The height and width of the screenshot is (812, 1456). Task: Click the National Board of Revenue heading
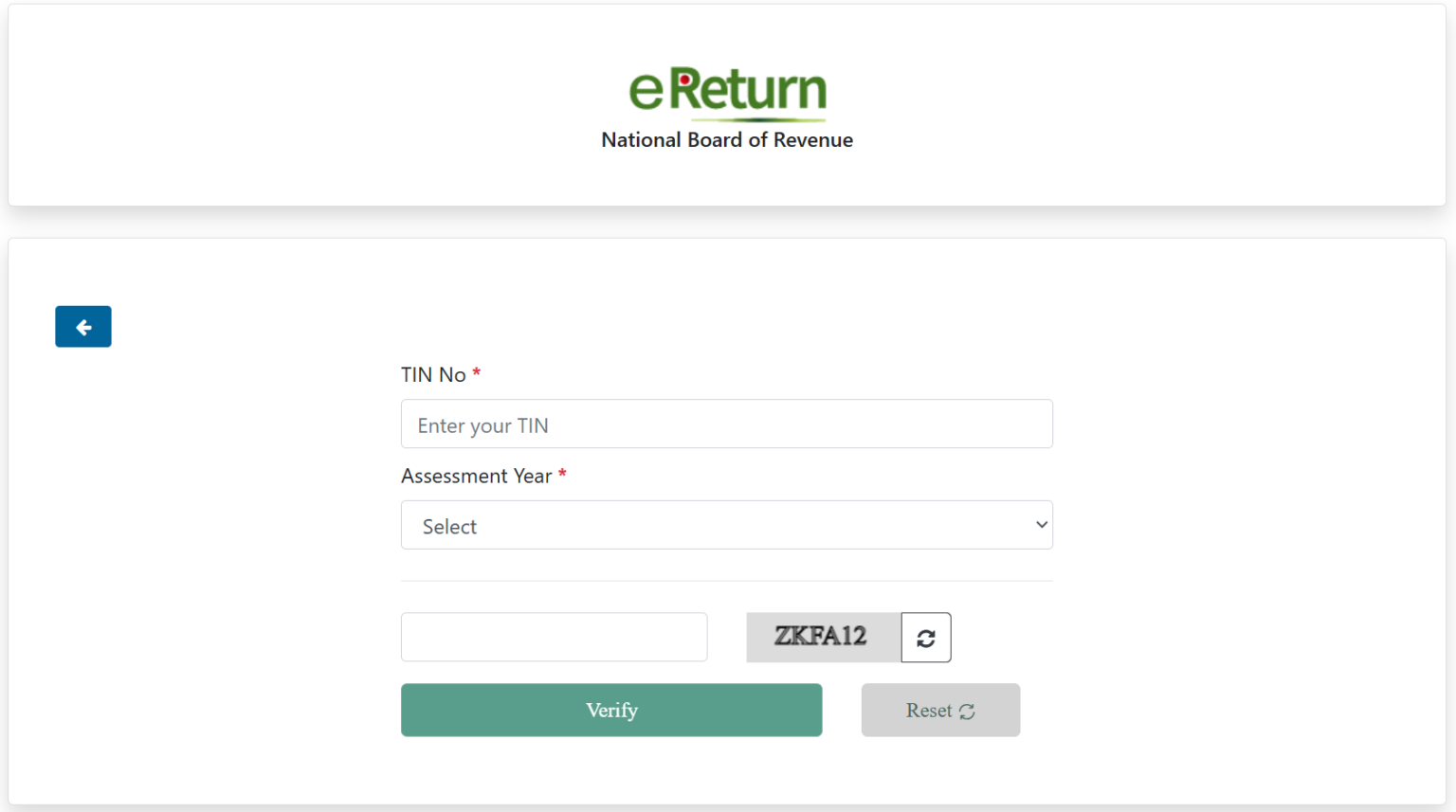pos(727,139)
